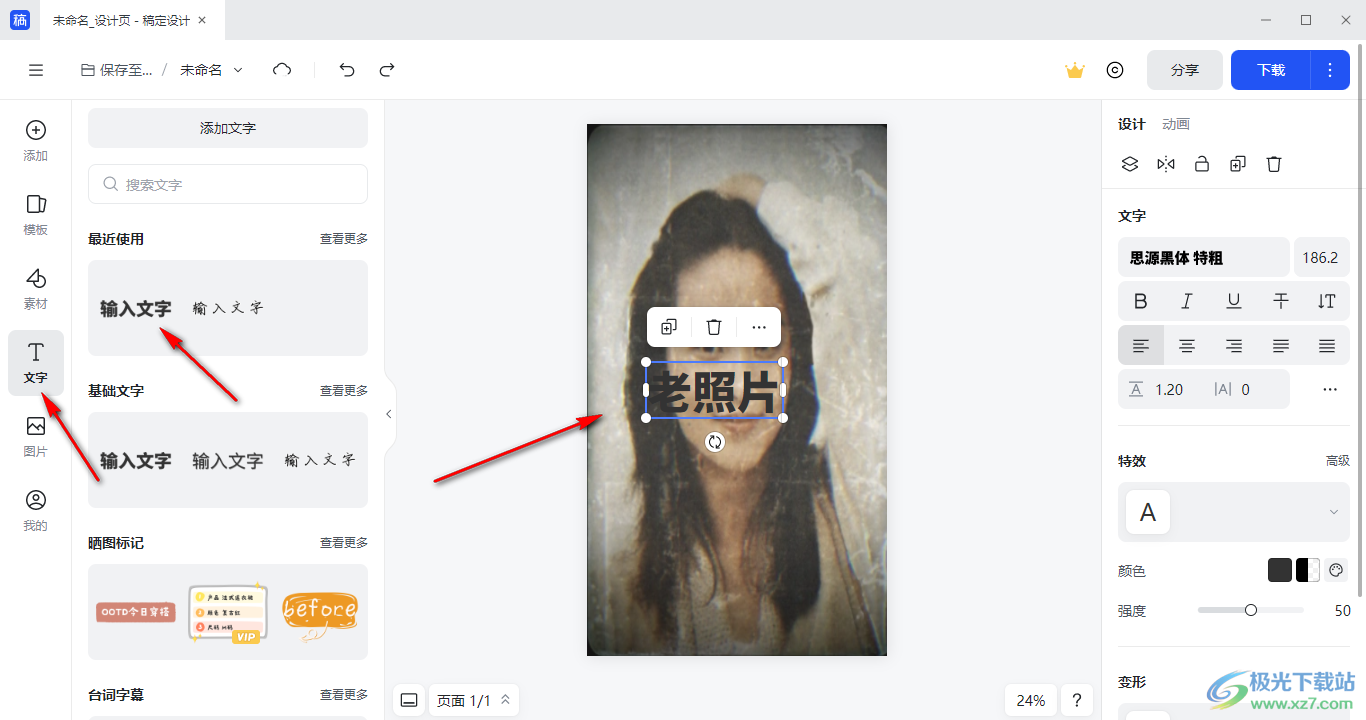Edit line height value 1.20
The height and width of the screenshot is (720, 1366).
(x=1169, y=390)
